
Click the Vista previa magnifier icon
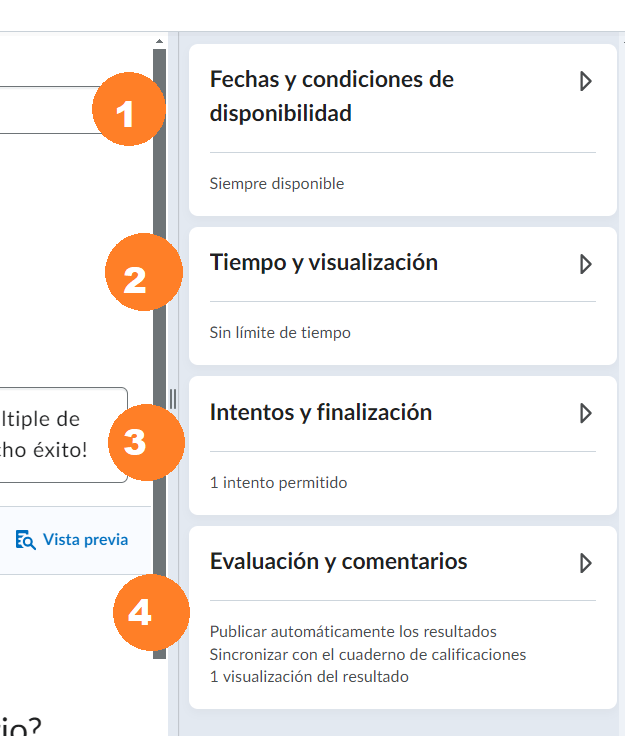point(26,540)
